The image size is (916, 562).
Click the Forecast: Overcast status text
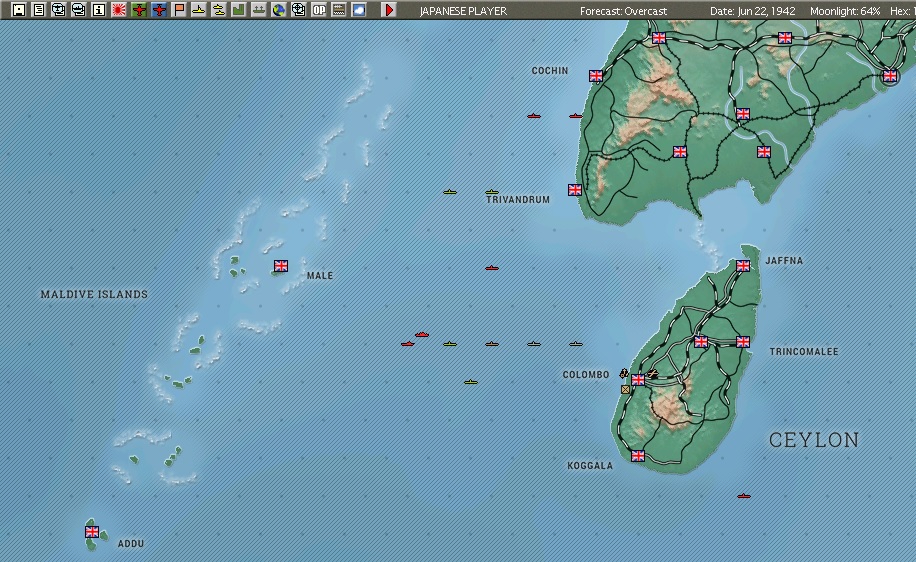point(623,11)
